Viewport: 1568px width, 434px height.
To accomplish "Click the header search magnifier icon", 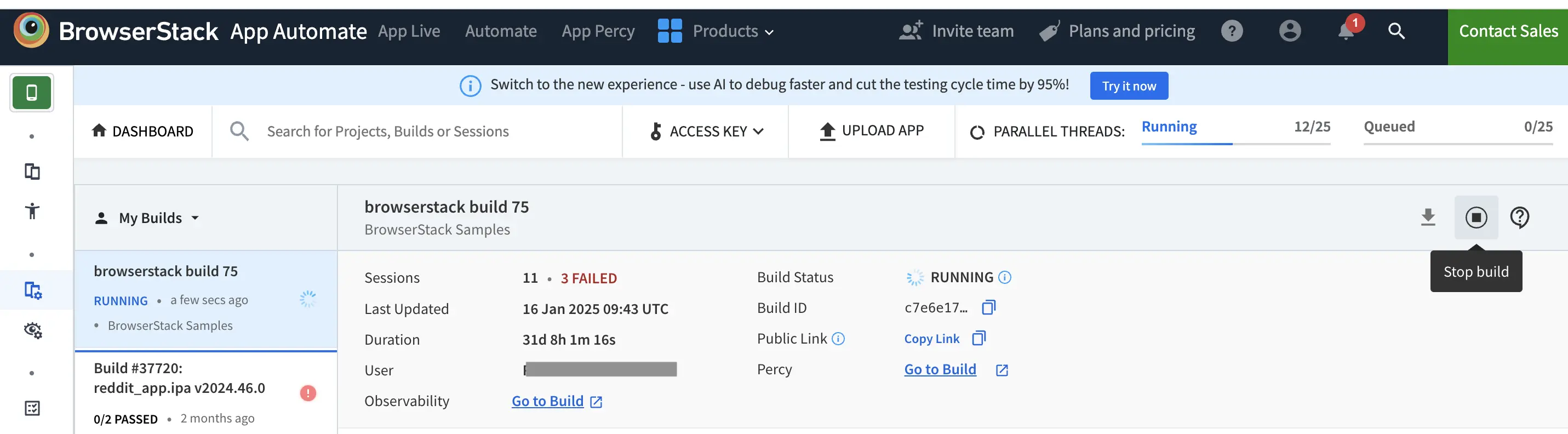I will (1396, 31).
